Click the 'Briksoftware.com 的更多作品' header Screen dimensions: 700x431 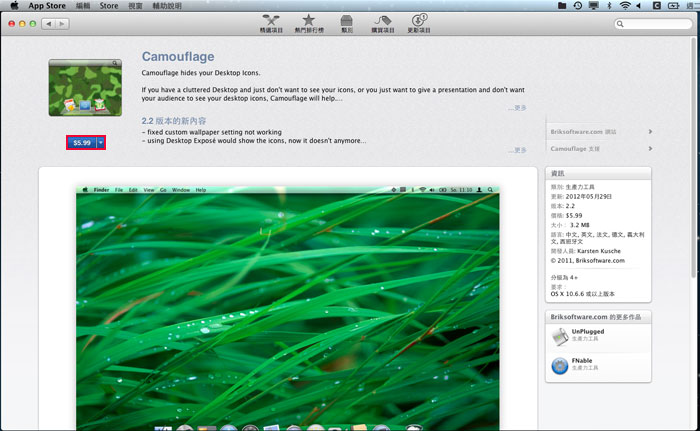(598, 317)
